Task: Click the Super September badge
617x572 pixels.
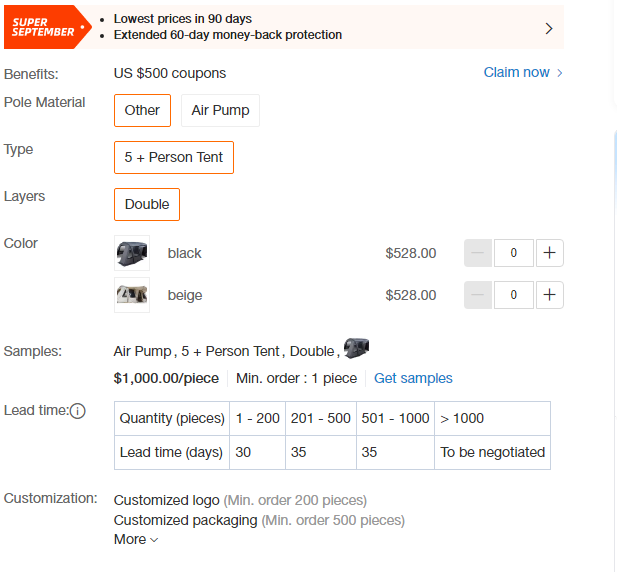Action: (x=48, y=27)
